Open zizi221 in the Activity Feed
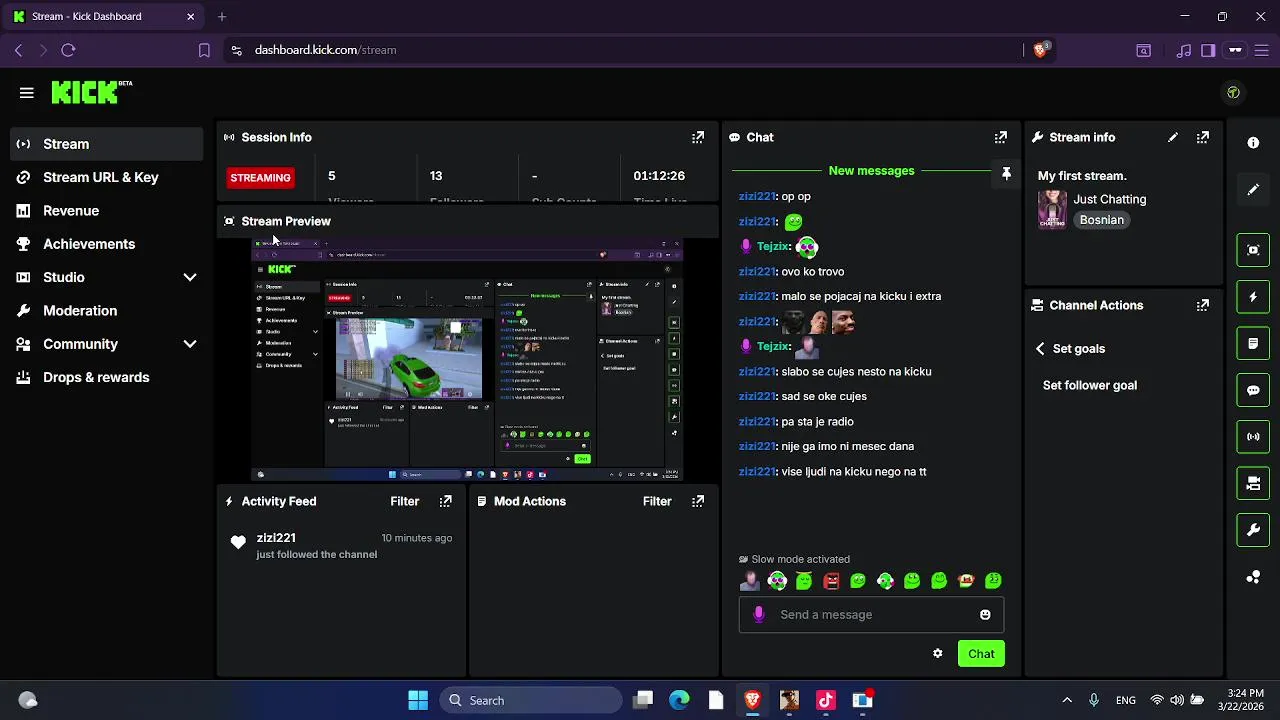 point(276,538)
